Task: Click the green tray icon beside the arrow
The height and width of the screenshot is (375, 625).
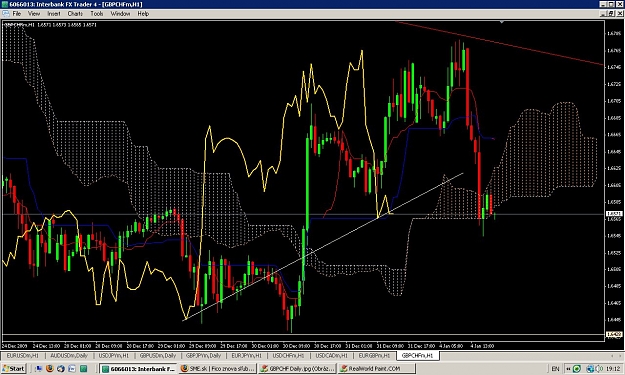Action: [577, 369]
